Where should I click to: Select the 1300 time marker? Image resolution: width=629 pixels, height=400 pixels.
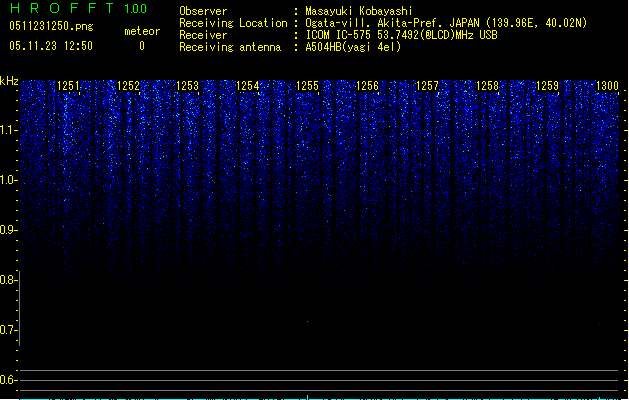point(607,87)
